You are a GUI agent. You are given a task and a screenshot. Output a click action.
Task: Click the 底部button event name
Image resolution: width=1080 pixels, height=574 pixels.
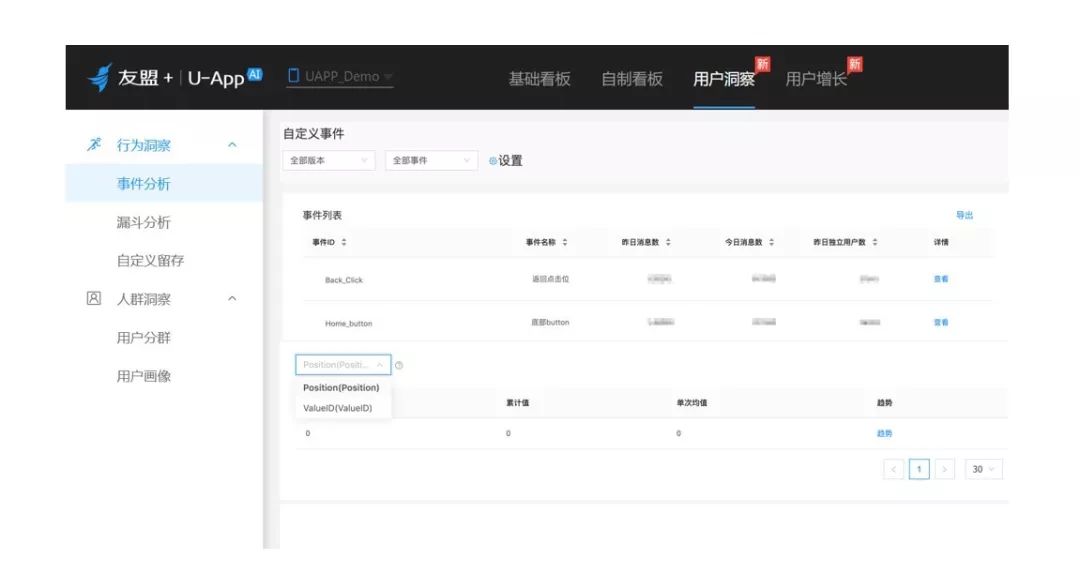(550, 322)
